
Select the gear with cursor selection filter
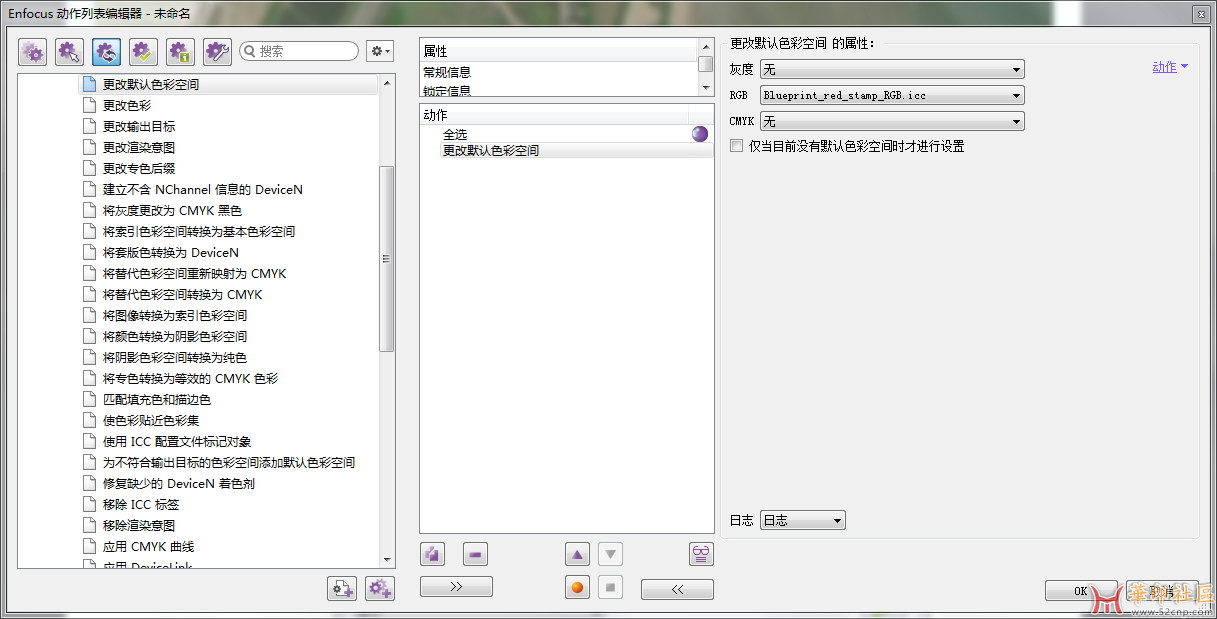click(69, 52)
